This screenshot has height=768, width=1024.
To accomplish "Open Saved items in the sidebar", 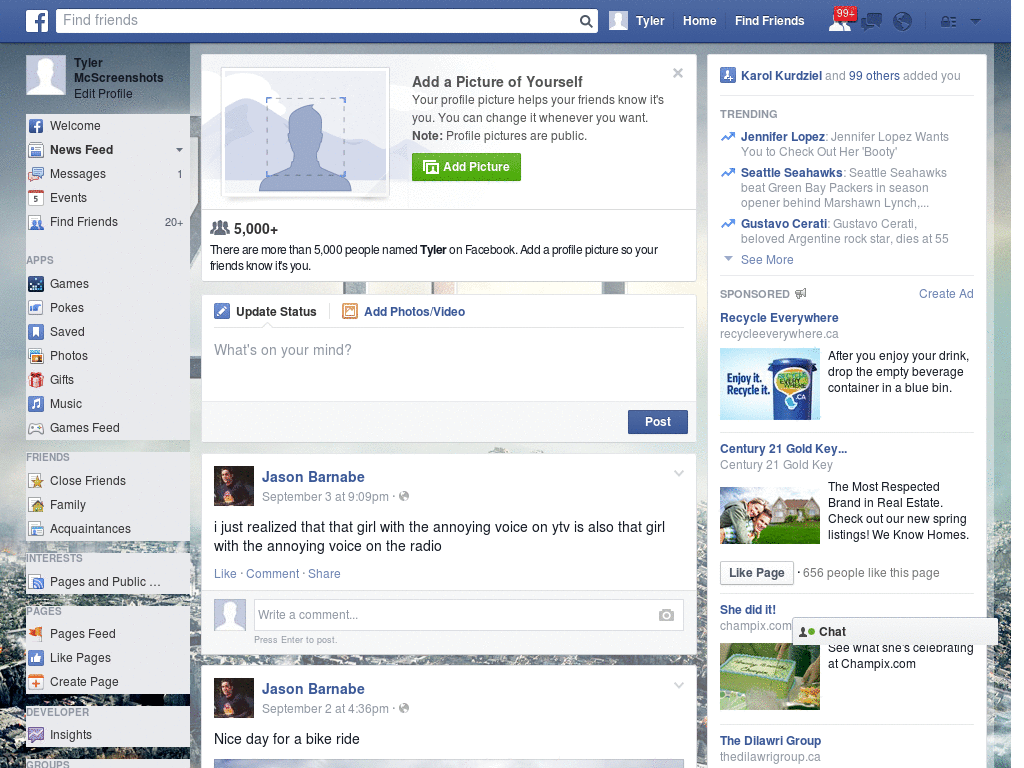I will 68,331.
